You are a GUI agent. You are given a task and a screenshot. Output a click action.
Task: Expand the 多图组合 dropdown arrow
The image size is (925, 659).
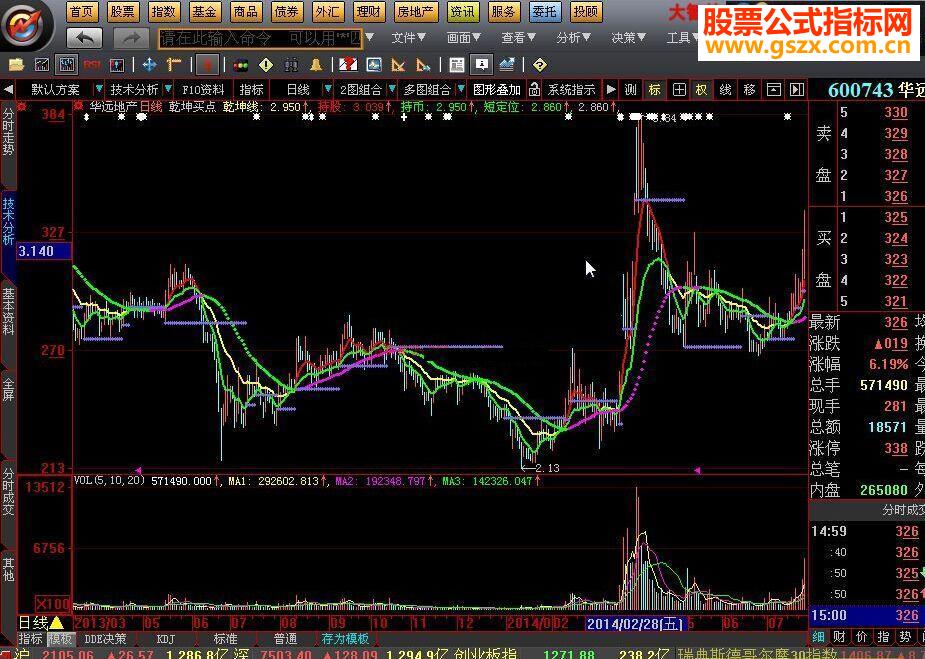pos(461,89)
